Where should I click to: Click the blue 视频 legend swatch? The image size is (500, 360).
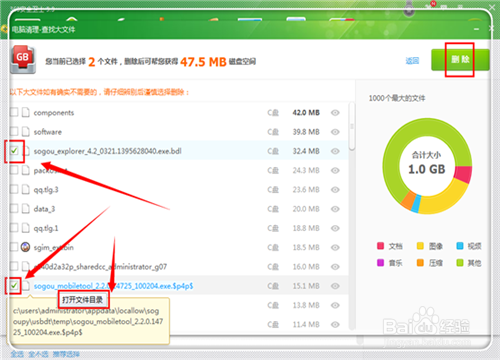coord(460,246)
